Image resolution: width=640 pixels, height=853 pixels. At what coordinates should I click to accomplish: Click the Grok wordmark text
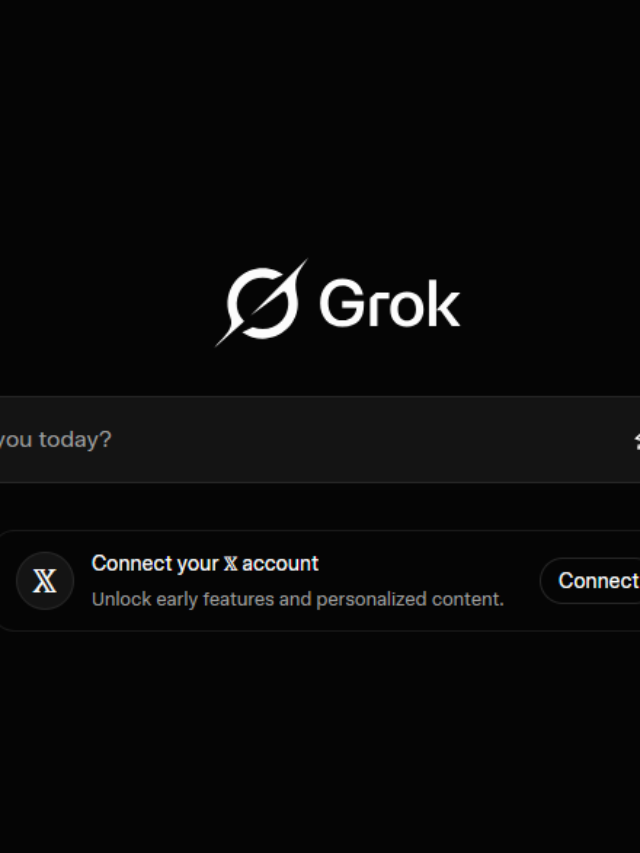click(x=389, y=303)
